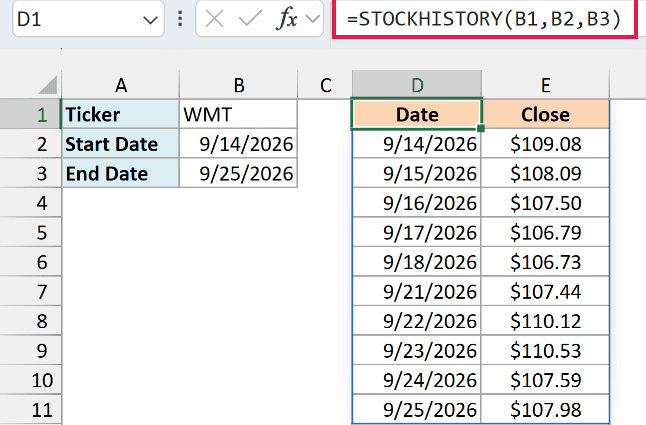Screen dimensions: 646x425
Task: Select column C header
Action: point(325,85)
